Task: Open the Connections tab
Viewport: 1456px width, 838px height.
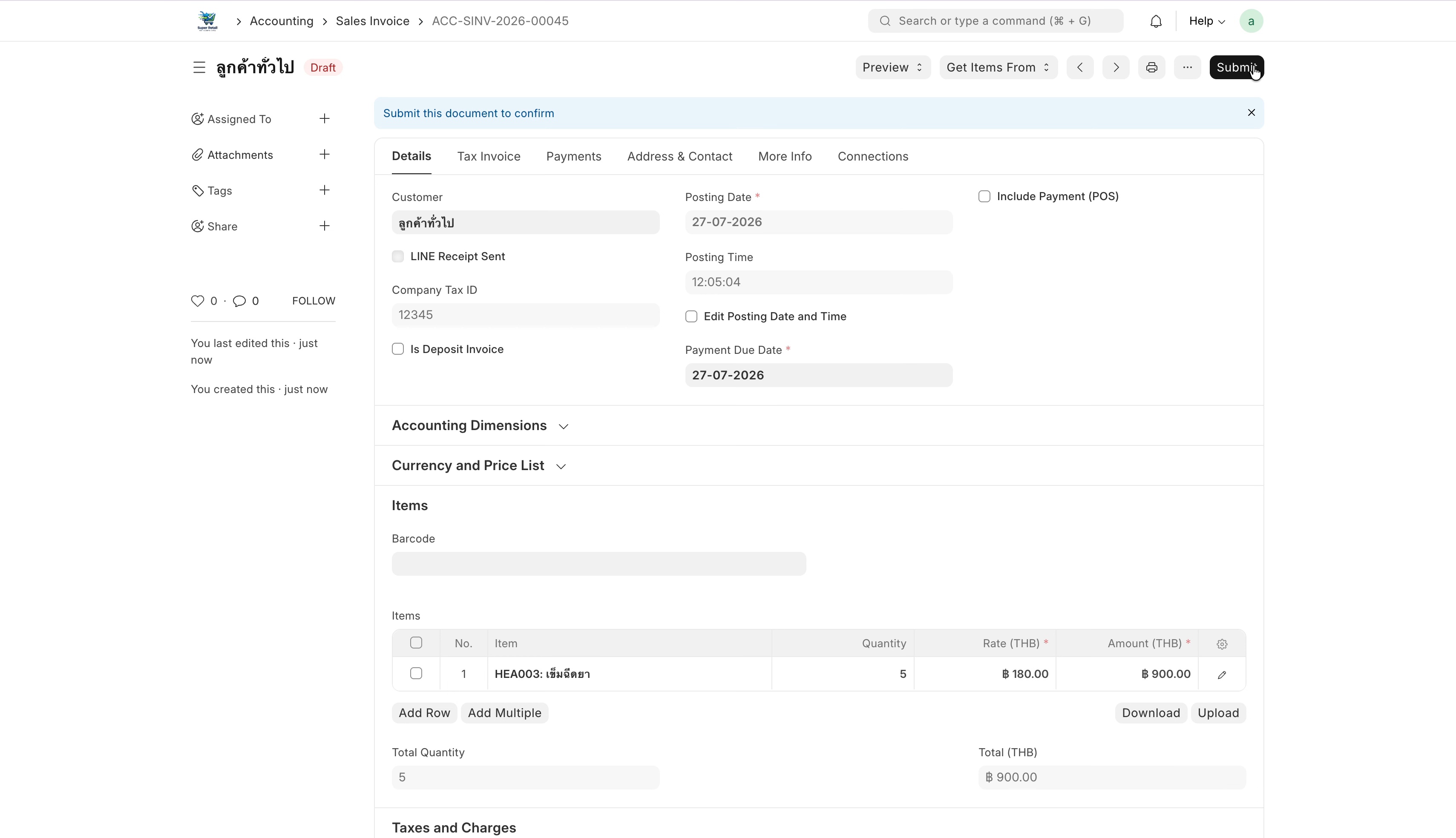Action: [872, 157]
